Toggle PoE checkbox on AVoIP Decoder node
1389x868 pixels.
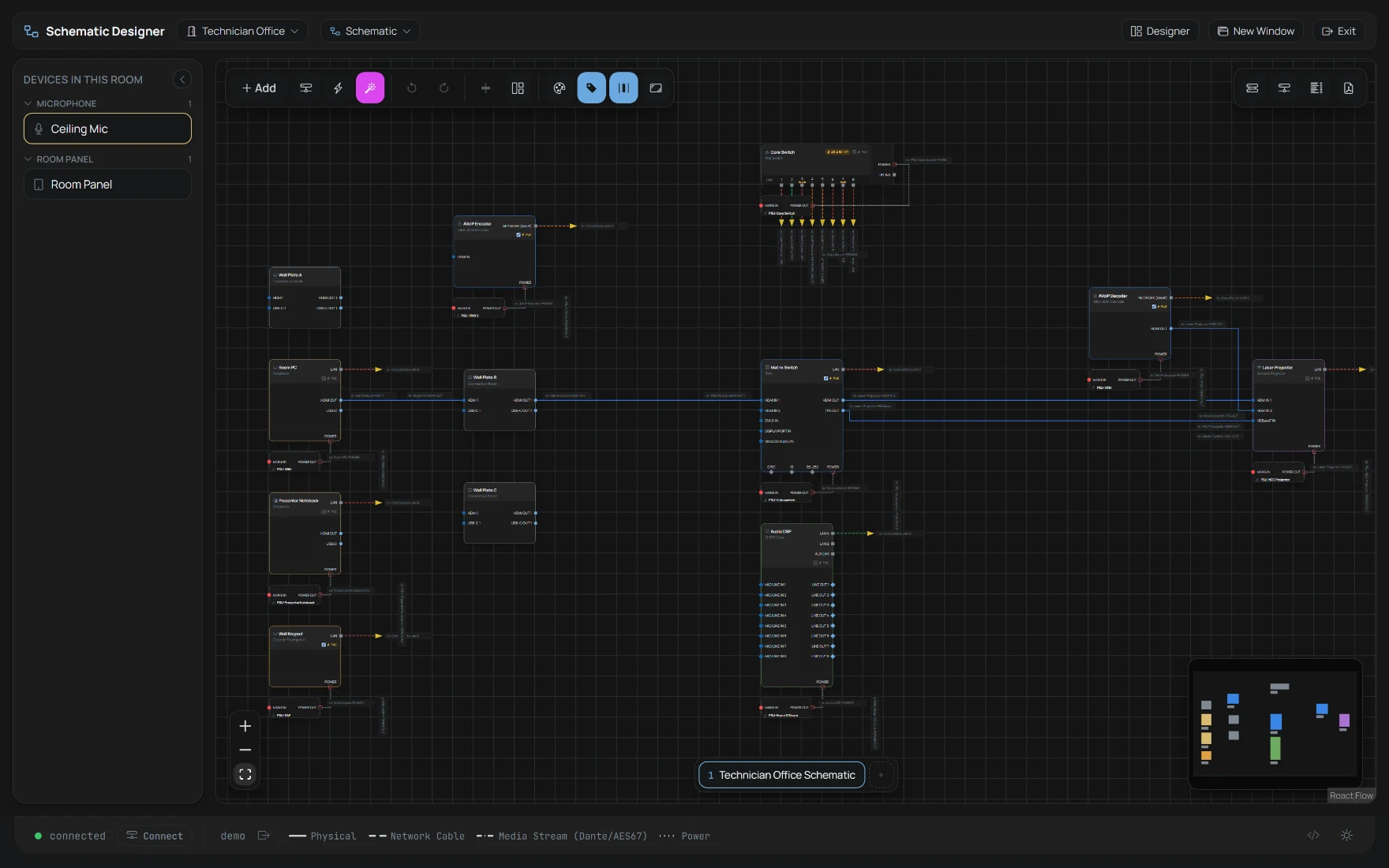click(x=1154, y=307)
